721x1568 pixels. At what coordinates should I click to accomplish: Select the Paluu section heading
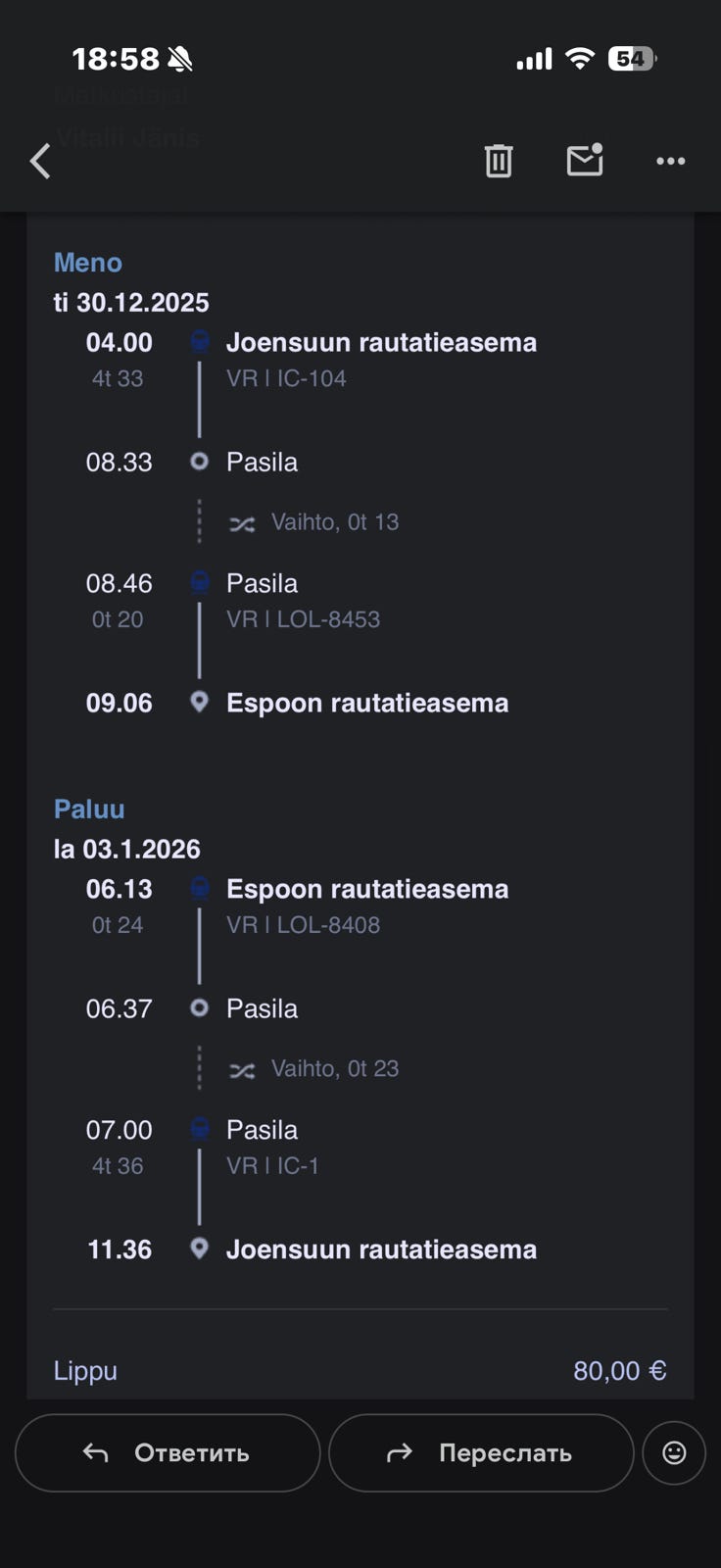(89, 809)
